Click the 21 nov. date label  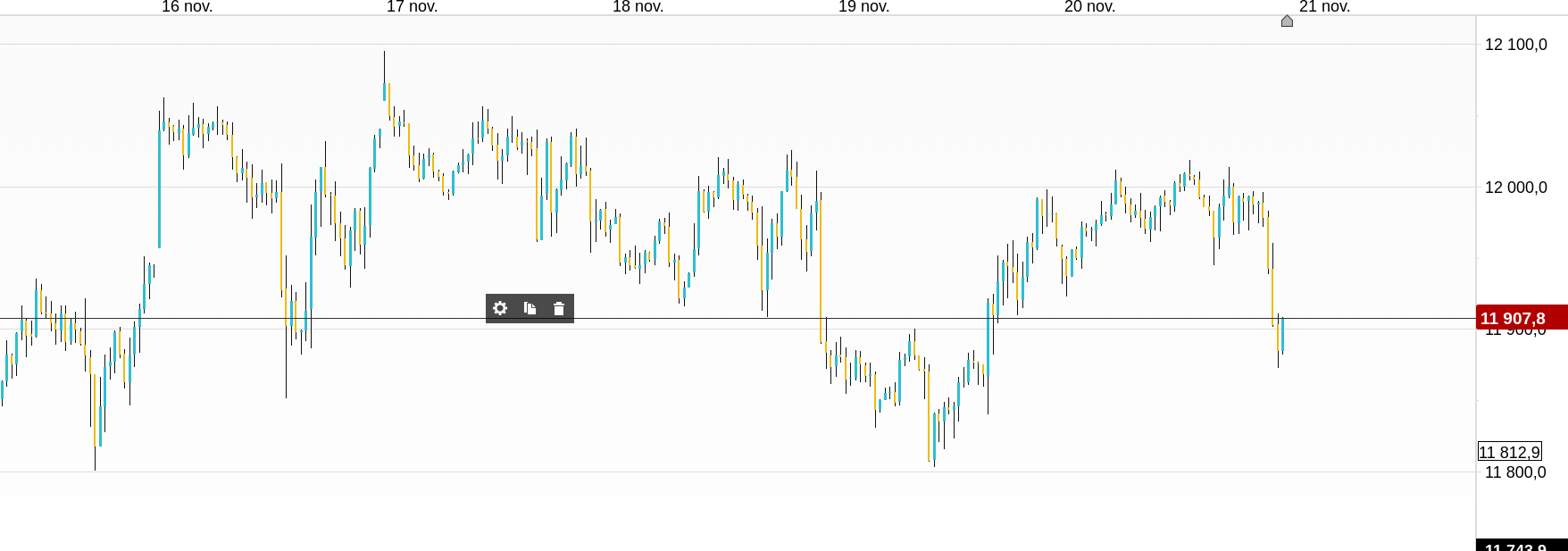tap(1324, 7)
